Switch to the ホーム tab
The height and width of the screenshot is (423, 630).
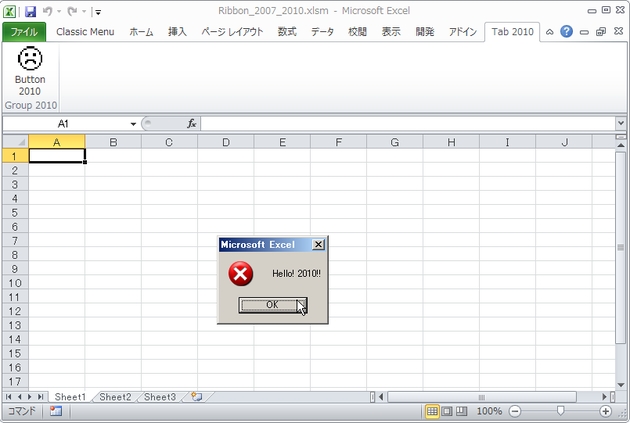141,32
